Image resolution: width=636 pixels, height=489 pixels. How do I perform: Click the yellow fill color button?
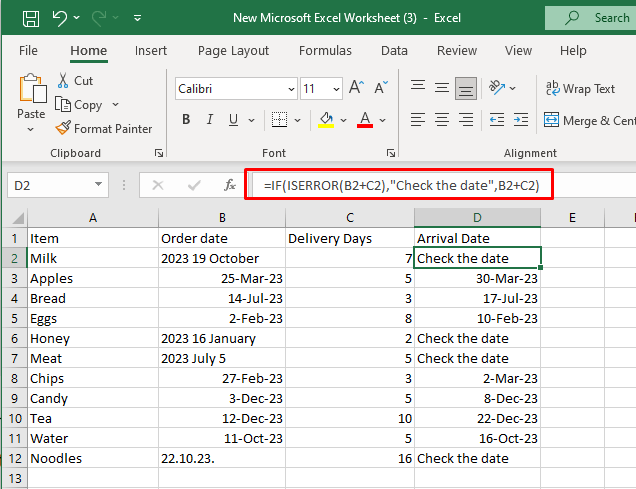point(325,120)
